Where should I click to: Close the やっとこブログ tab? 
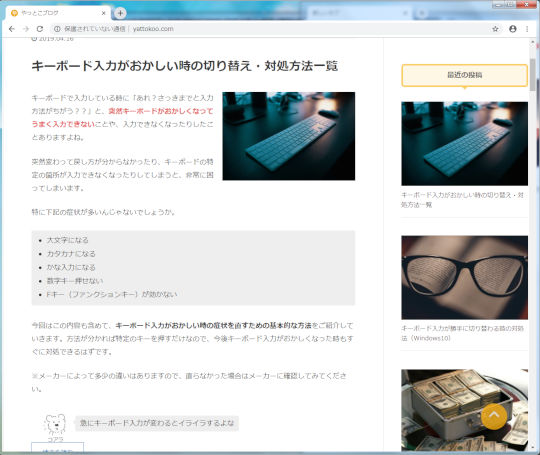pyautogui.click(x=104, y=13)
